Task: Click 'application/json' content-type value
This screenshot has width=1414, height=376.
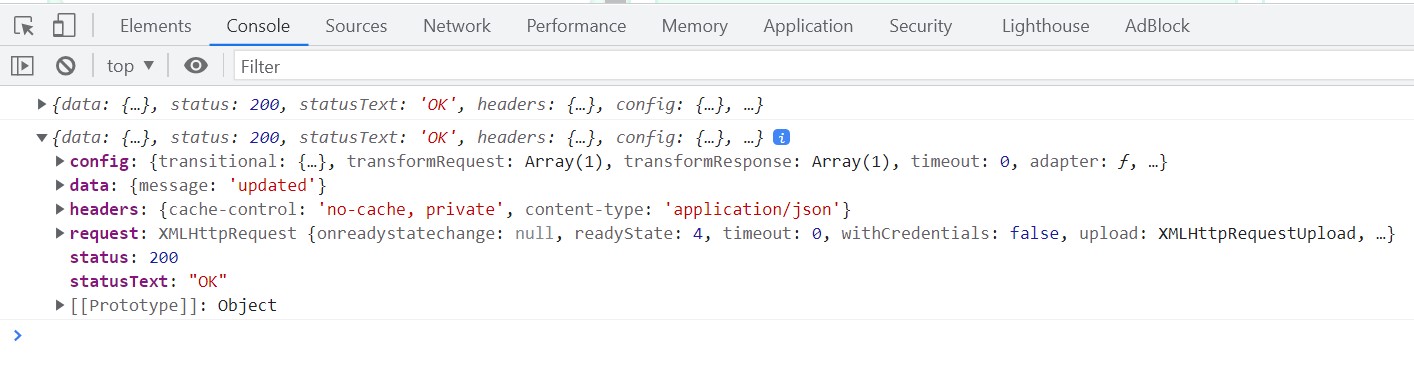Action: (x=753, y=209)
